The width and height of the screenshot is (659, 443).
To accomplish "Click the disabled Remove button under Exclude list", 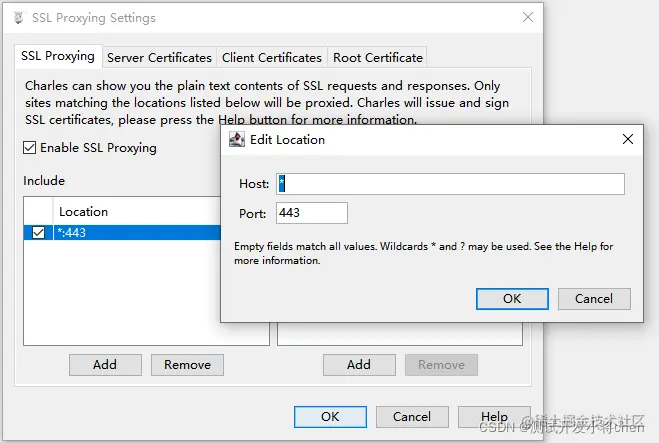I will coord(441,365).
